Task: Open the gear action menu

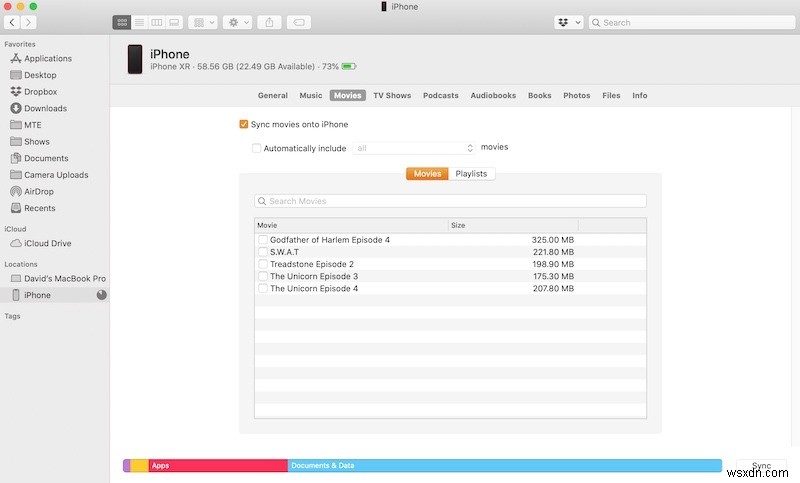Action: tap(237, 22)
